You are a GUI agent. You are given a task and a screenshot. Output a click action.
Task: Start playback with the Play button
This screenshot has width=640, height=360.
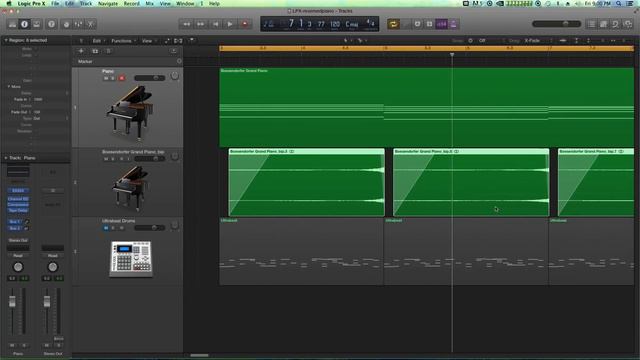tap(230, 24)
